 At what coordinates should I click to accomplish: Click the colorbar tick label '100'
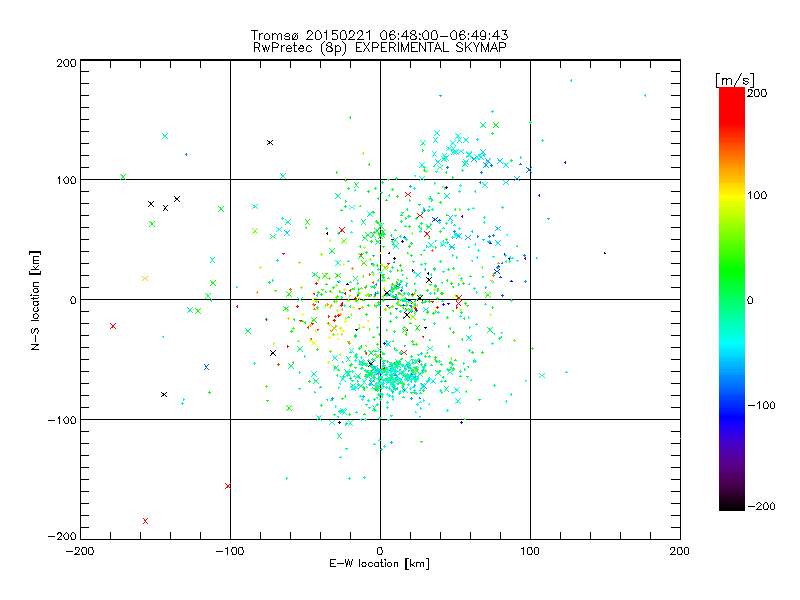point(757,195)
